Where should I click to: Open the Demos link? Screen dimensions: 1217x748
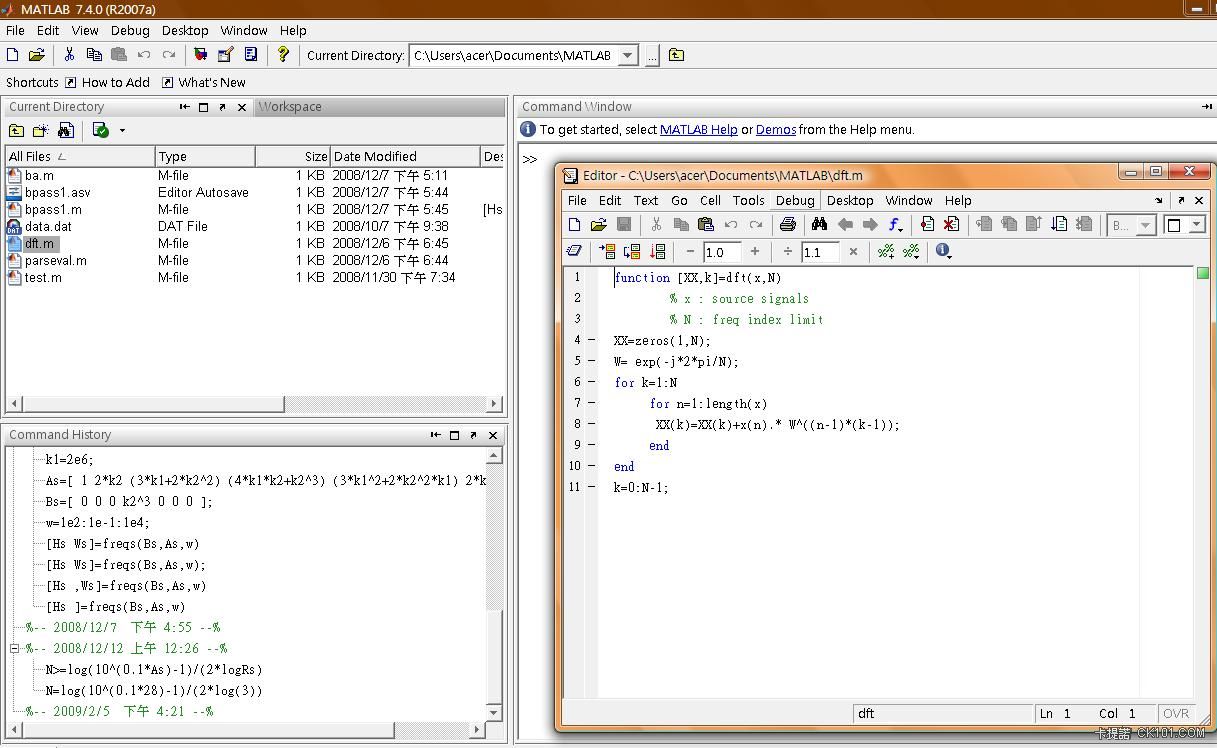tap(776, 129)
